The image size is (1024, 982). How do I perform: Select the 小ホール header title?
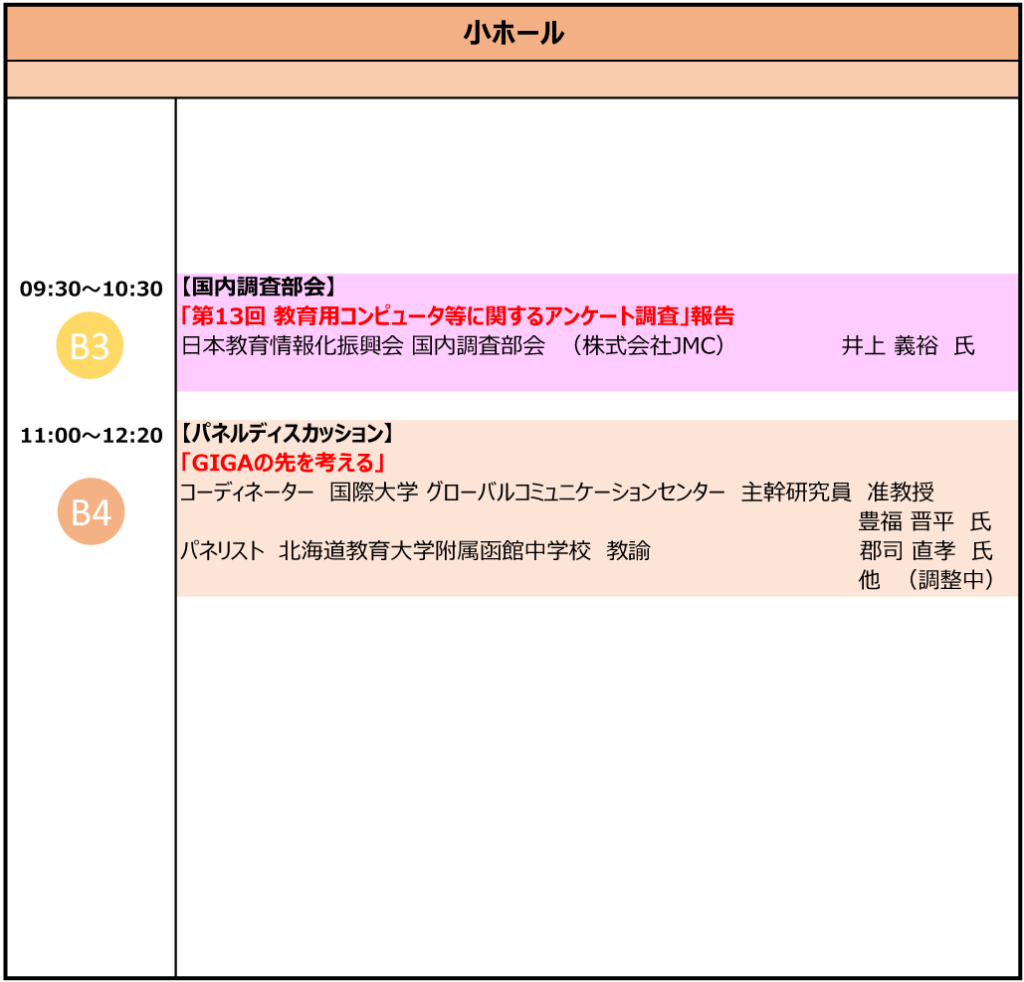[512, 34]
